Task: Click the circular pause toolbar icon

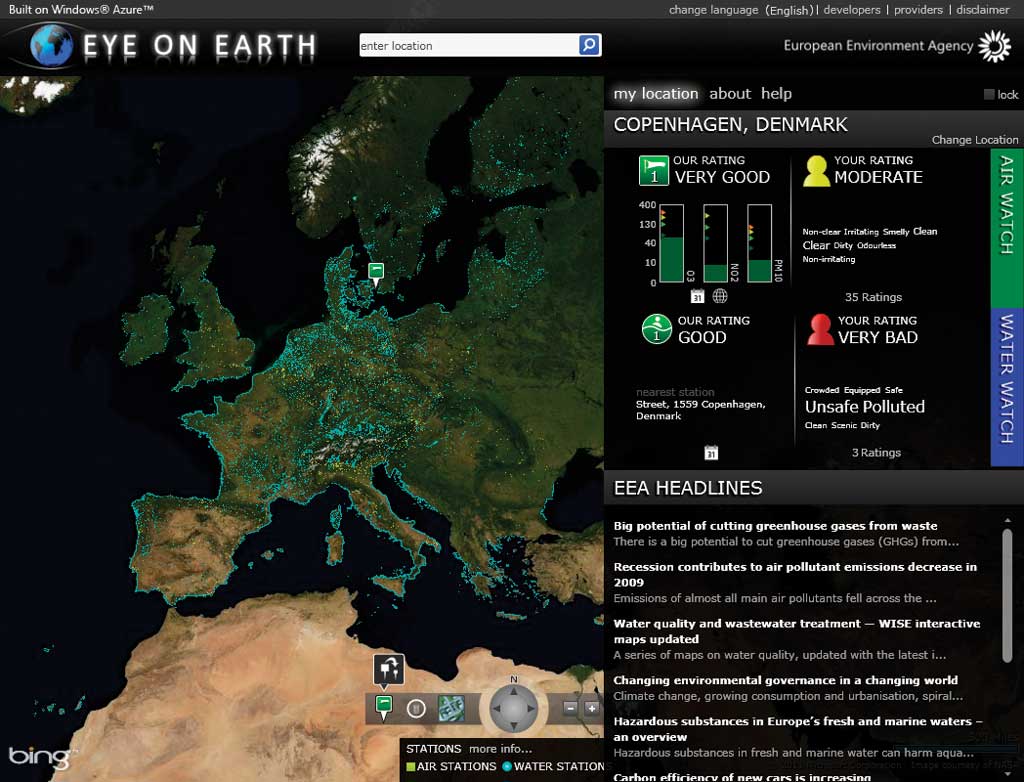Action: [416, 709]
